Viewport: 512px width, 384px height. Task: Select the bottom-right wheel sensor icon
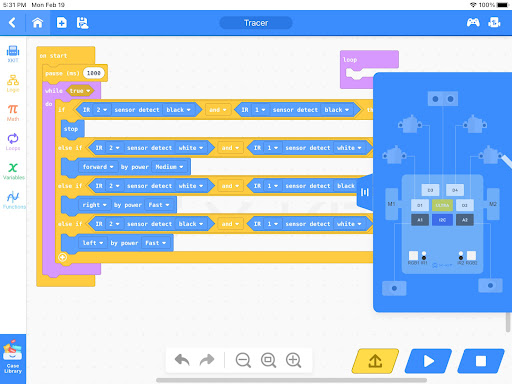pos(490,285)
